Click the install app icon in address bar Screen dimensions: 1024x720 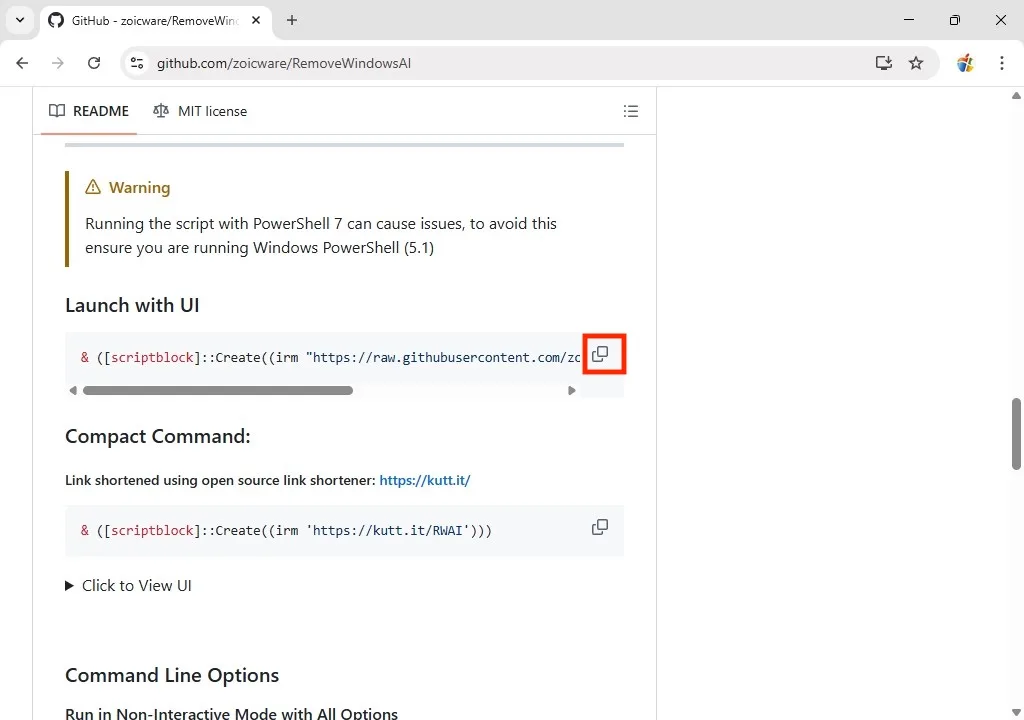[884, 63]
